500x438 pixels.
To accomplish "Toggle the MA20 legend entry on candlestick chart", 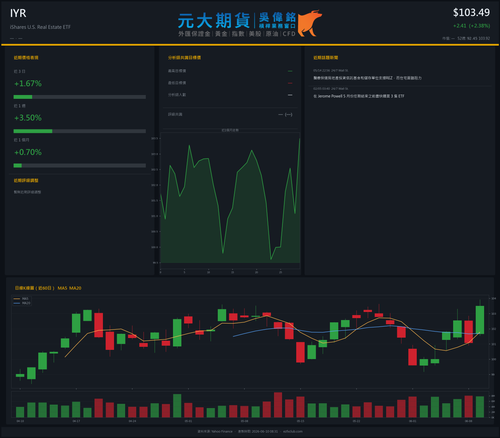I will pyautogui.click(x=22, y=303).
